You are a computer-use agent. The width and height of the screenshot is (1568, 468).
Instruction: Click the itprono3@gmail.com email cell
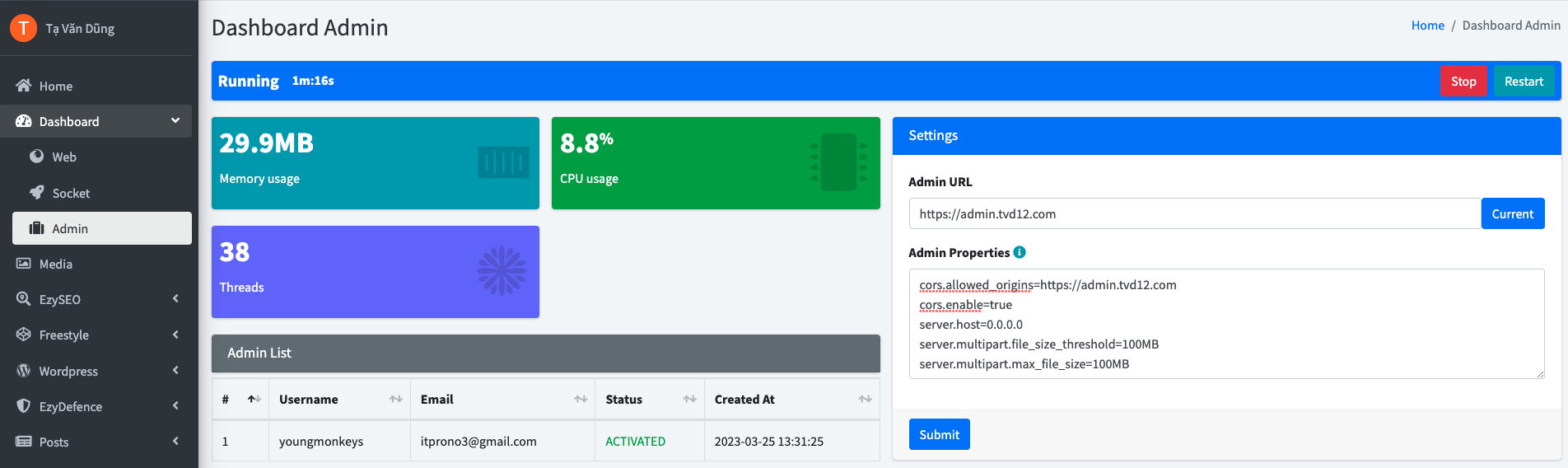502,442
